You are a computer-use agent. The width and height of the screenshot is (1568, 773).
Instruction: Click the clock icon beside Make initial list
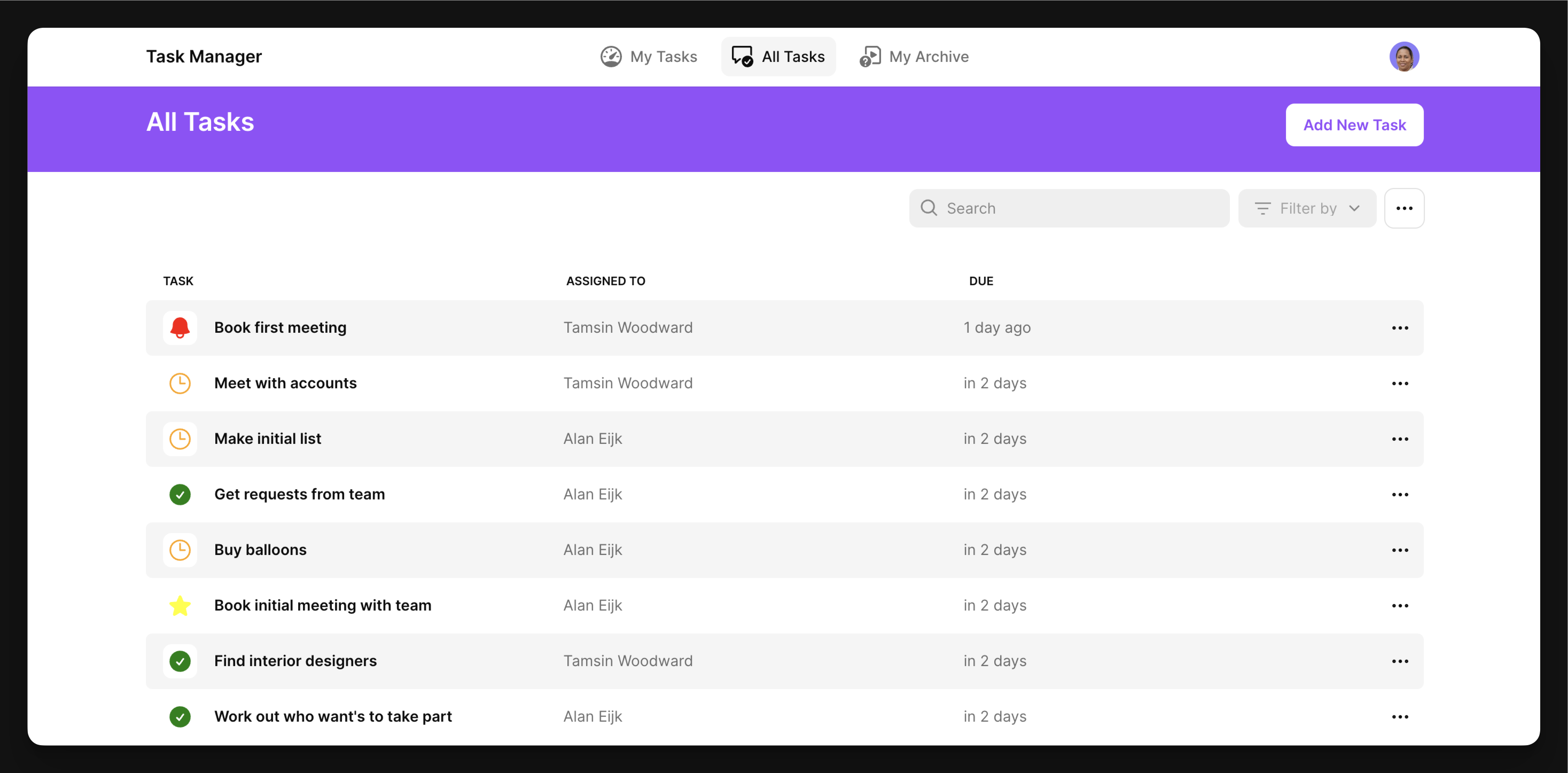tap(180, 439)
